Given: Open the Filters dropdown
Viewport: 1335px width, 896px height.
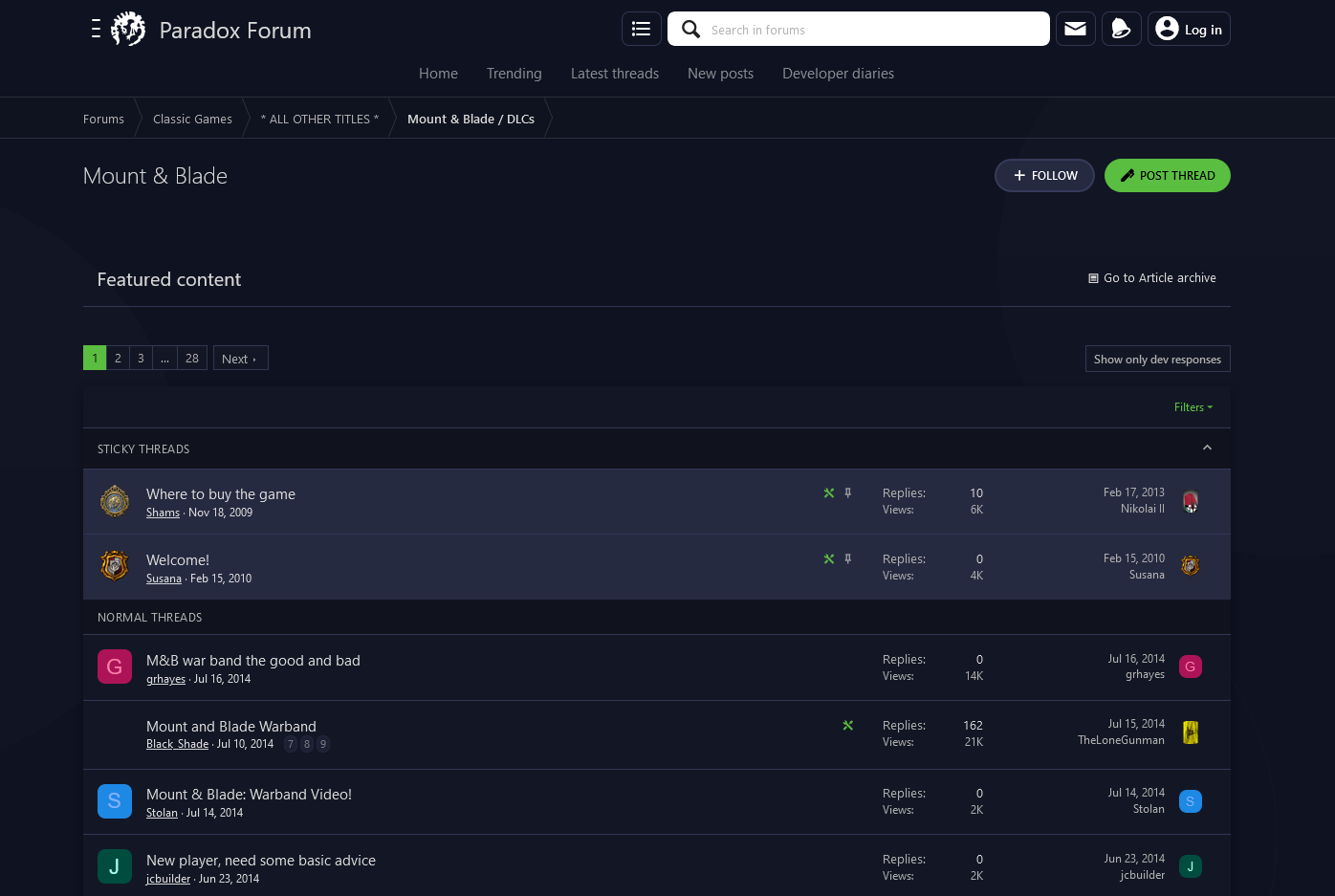Looking at the screenshot, I should coord(1193,407).
